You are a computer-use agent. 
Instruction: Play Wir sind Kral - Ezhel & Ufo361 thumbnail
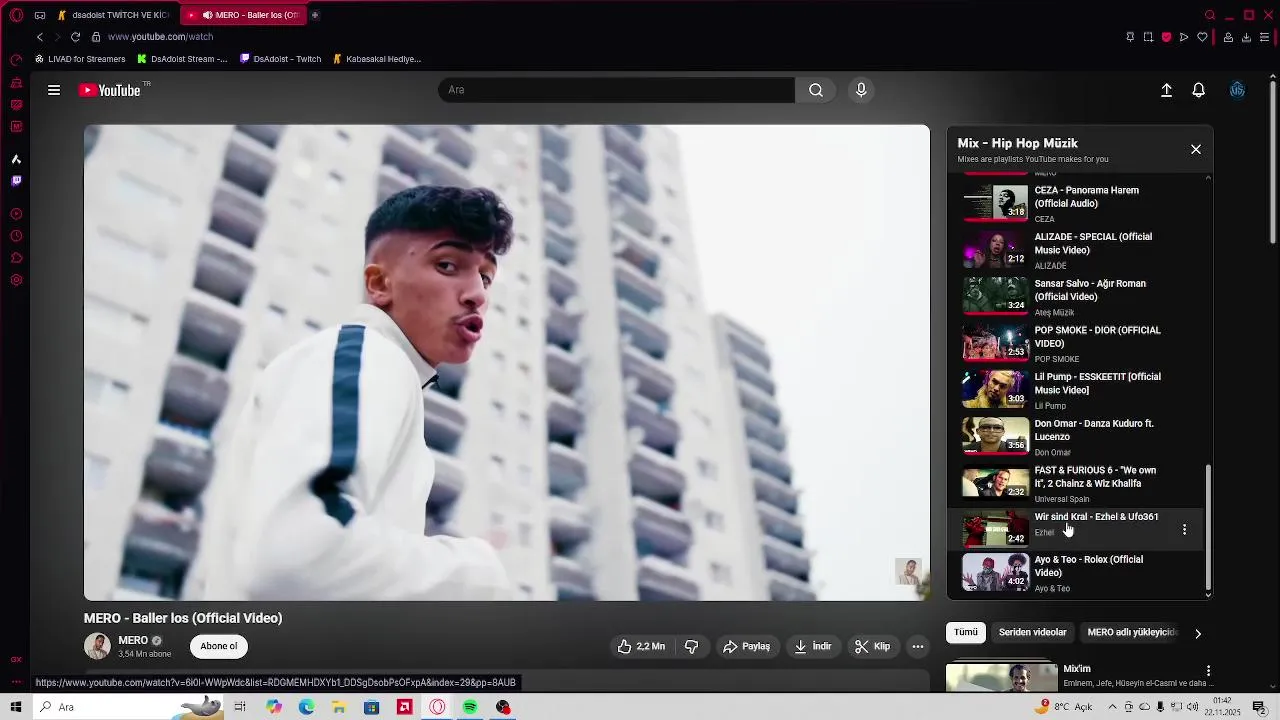coord(995,529)
